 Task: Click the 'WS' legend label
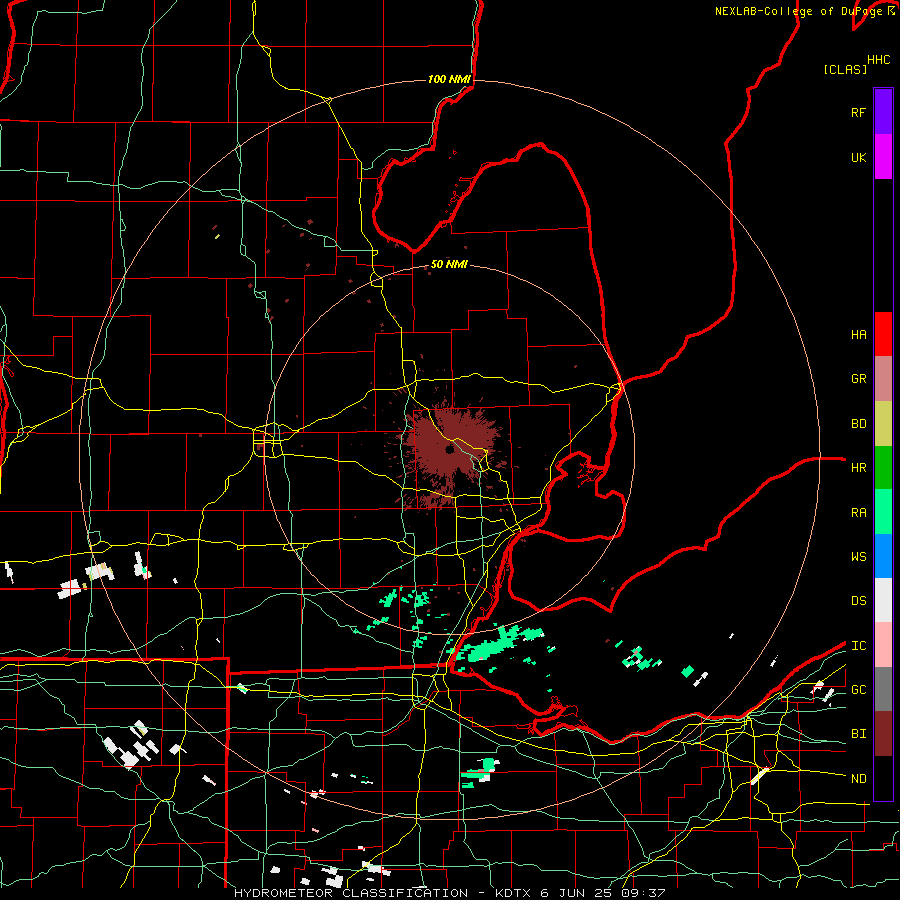(x=859, y=557)
